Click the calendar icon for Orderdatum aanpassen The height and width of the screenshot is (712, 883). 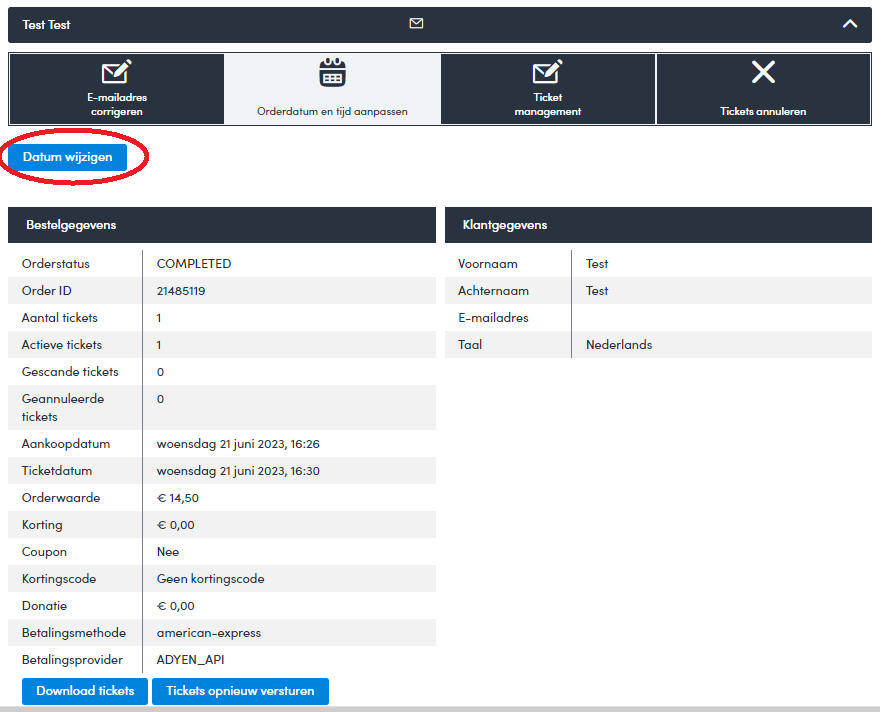pyautogui.click(x=332, y=73)
